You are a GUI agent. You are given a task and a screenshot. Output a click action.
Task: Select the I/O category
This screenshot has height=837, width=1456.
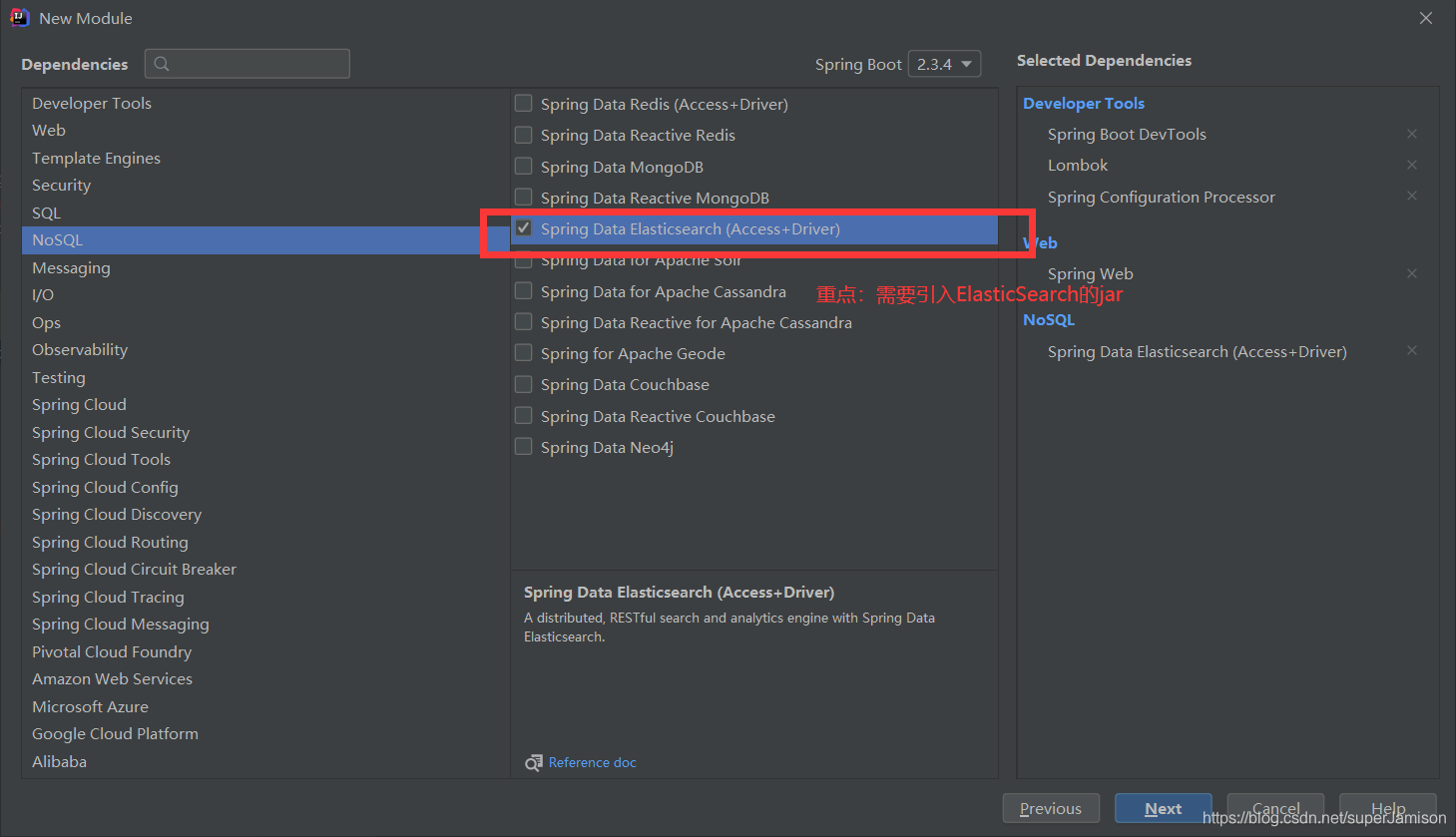click(265, 294)
